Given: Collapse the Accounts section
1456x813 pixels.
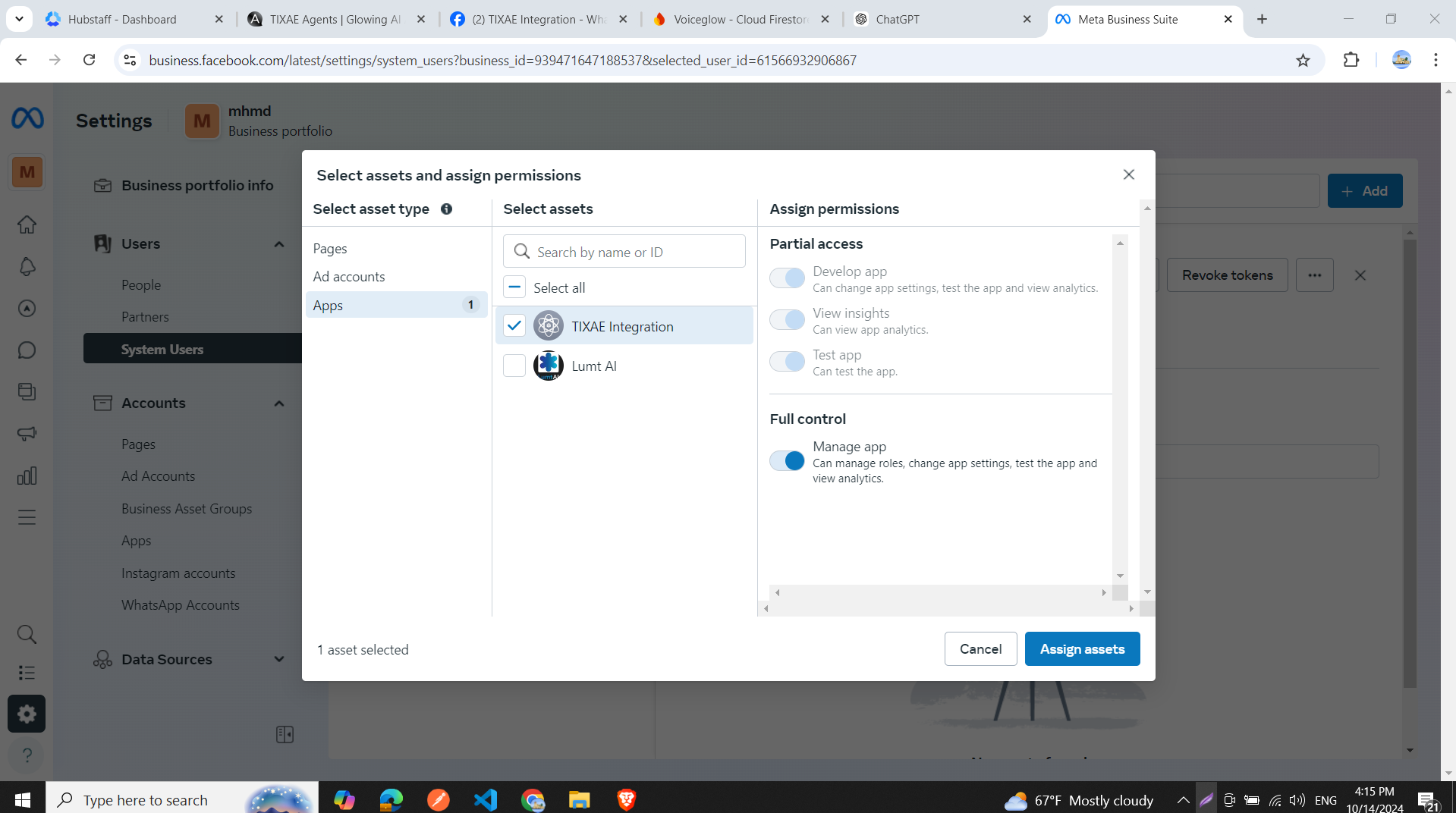Looking at the screenshot, I should point(278,403).
